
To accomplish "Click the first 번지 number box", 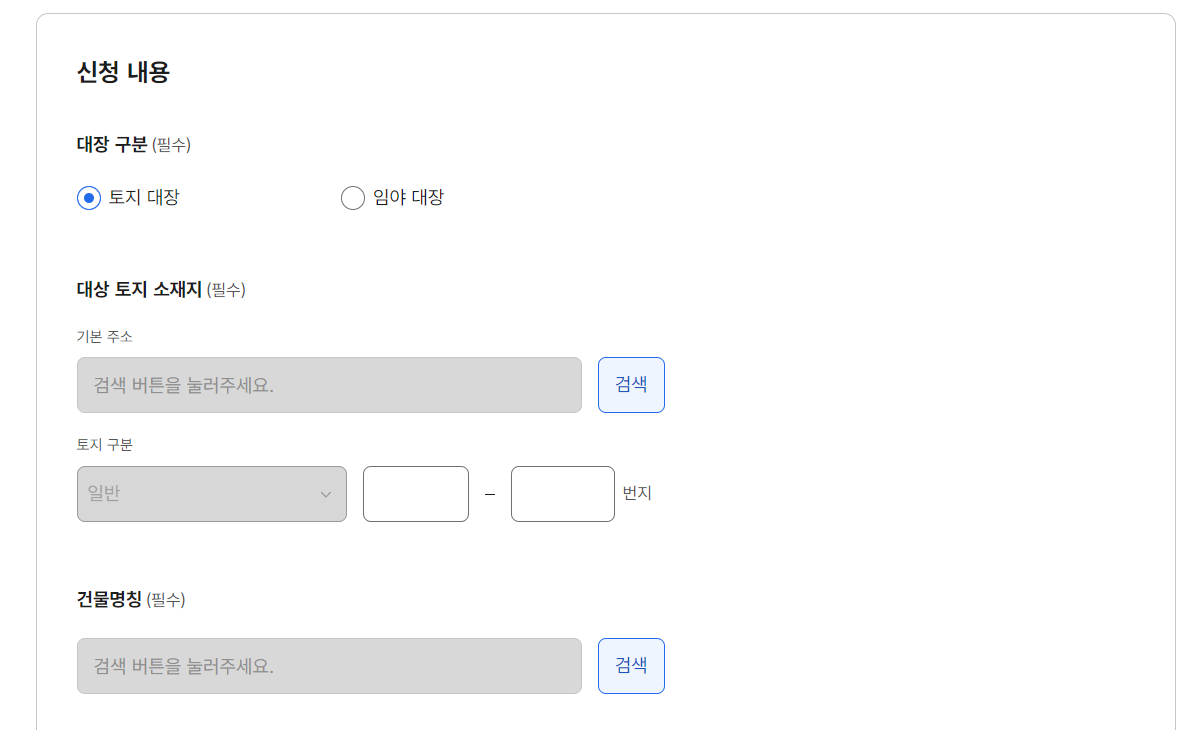I will tap(415, 493).
